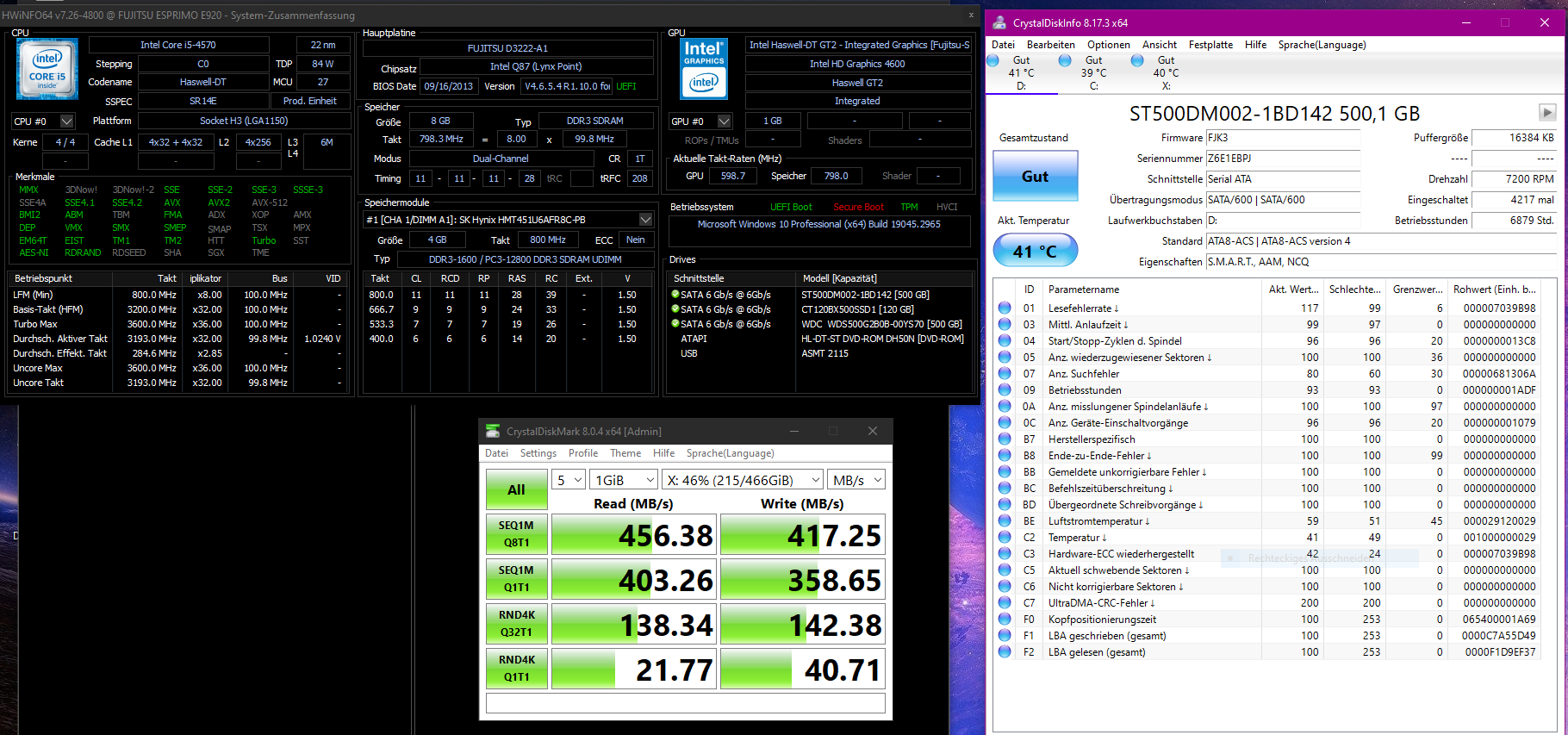Click the Intel Graphics logo in HWiNFO
Viewport: 1568px width, 735px height.
(x=704, y=68)
